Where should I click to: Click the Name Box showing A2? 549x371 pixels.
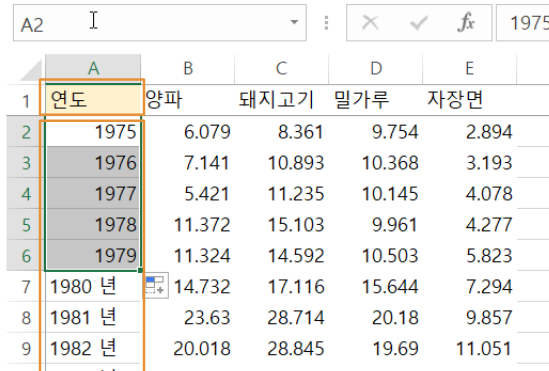pos(160,23)
